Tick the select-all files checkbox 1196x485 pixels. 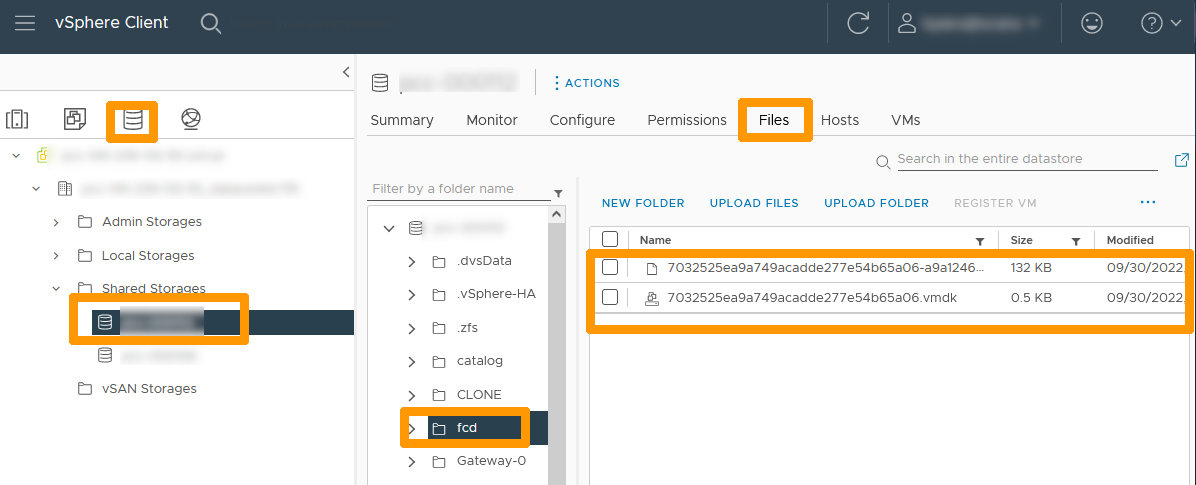(x=609, y=239)
